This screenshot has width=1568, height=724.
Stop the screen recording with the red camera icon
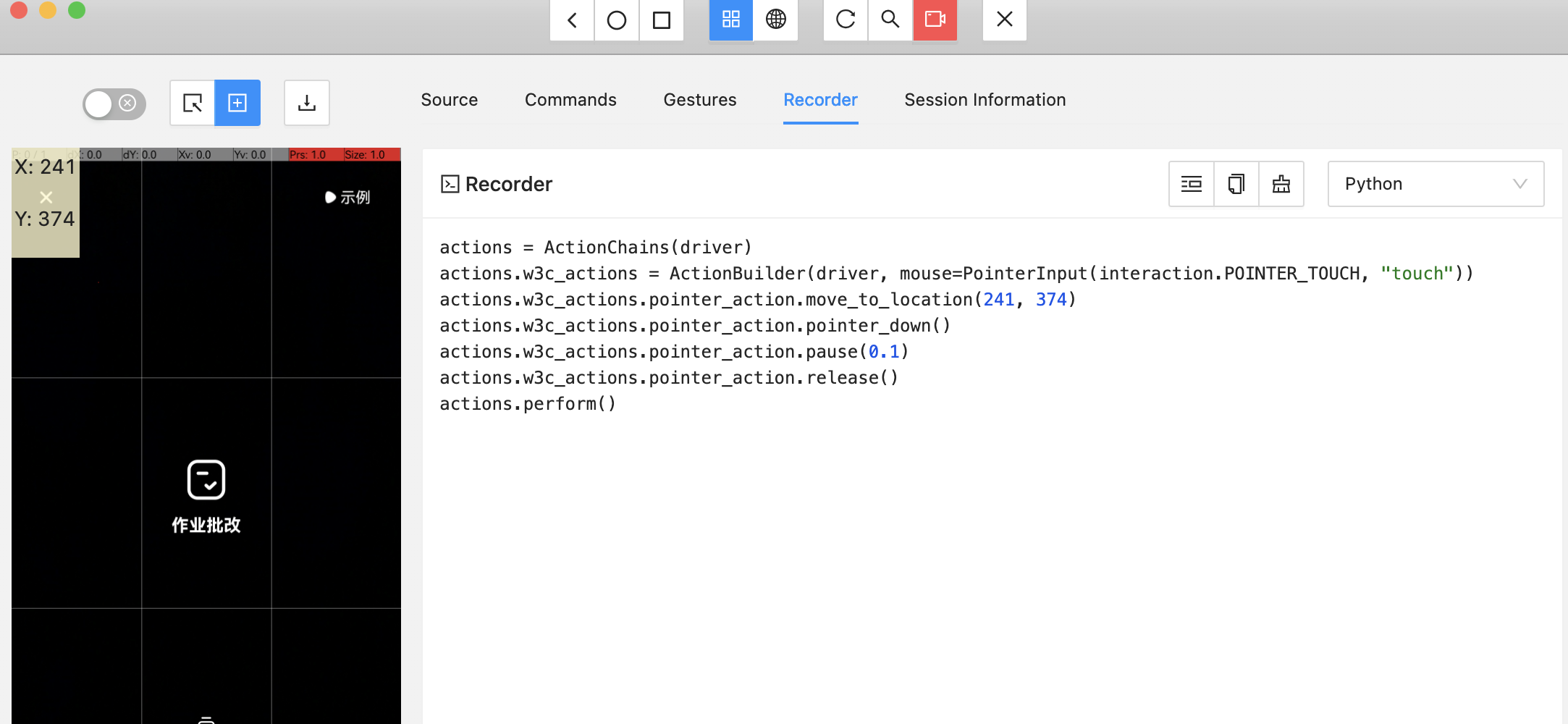935,20
